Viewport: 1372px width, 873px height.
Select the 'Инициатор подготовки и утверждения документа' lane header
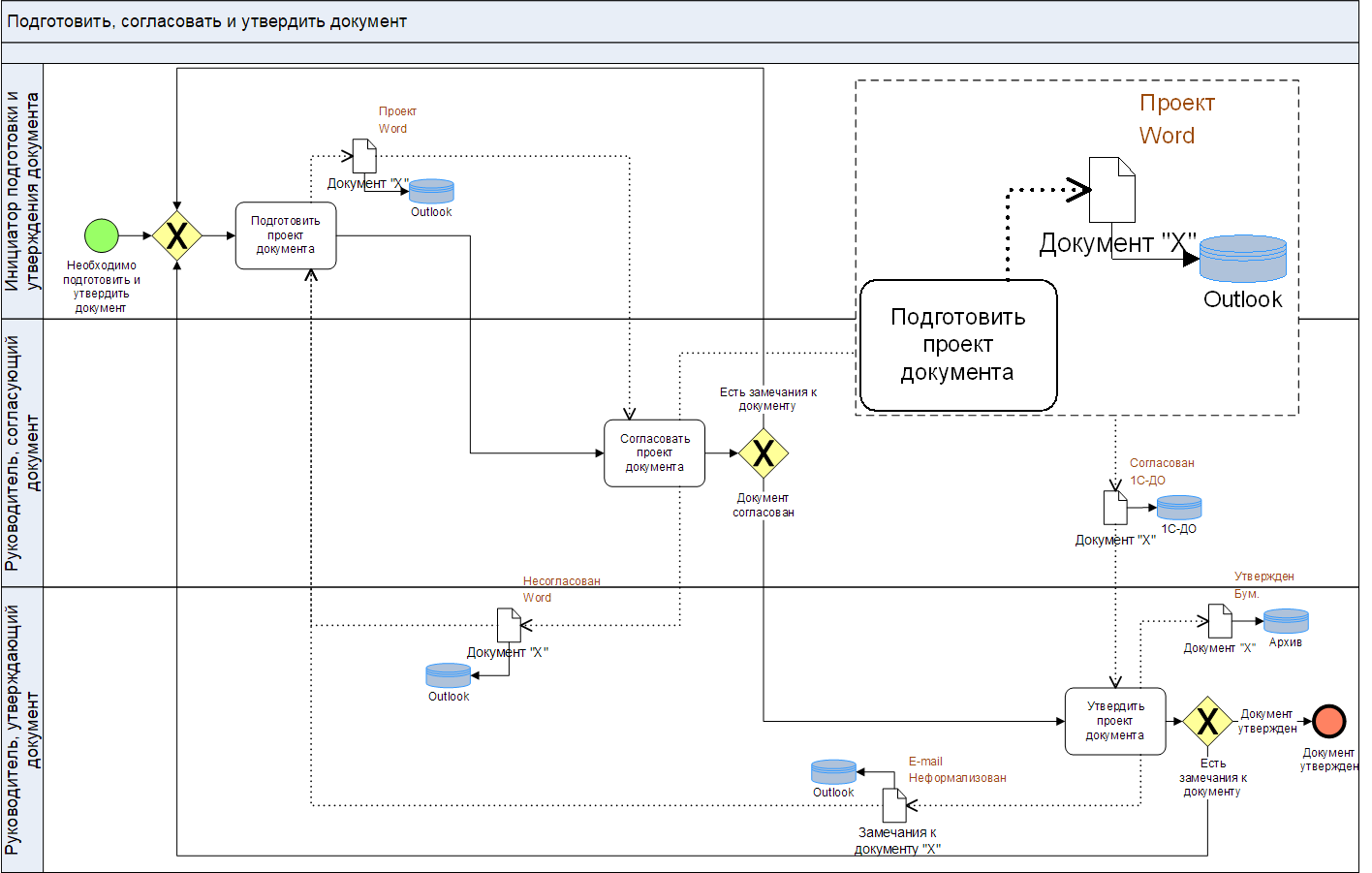[x=22, y=191]
